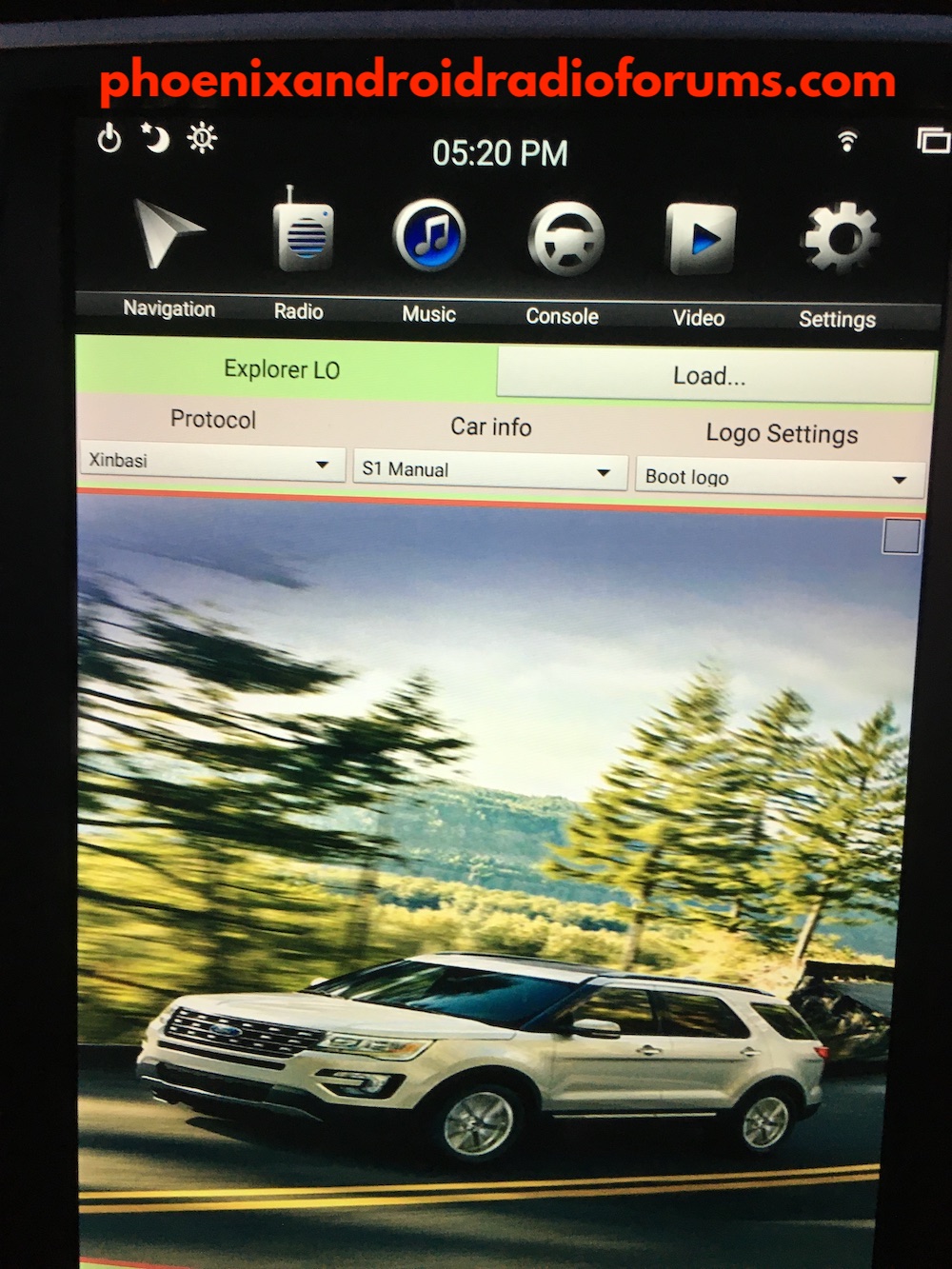Tap the brightness sun icon
This screenshot has width=952, height=1269.
click(x=202, y=138)
